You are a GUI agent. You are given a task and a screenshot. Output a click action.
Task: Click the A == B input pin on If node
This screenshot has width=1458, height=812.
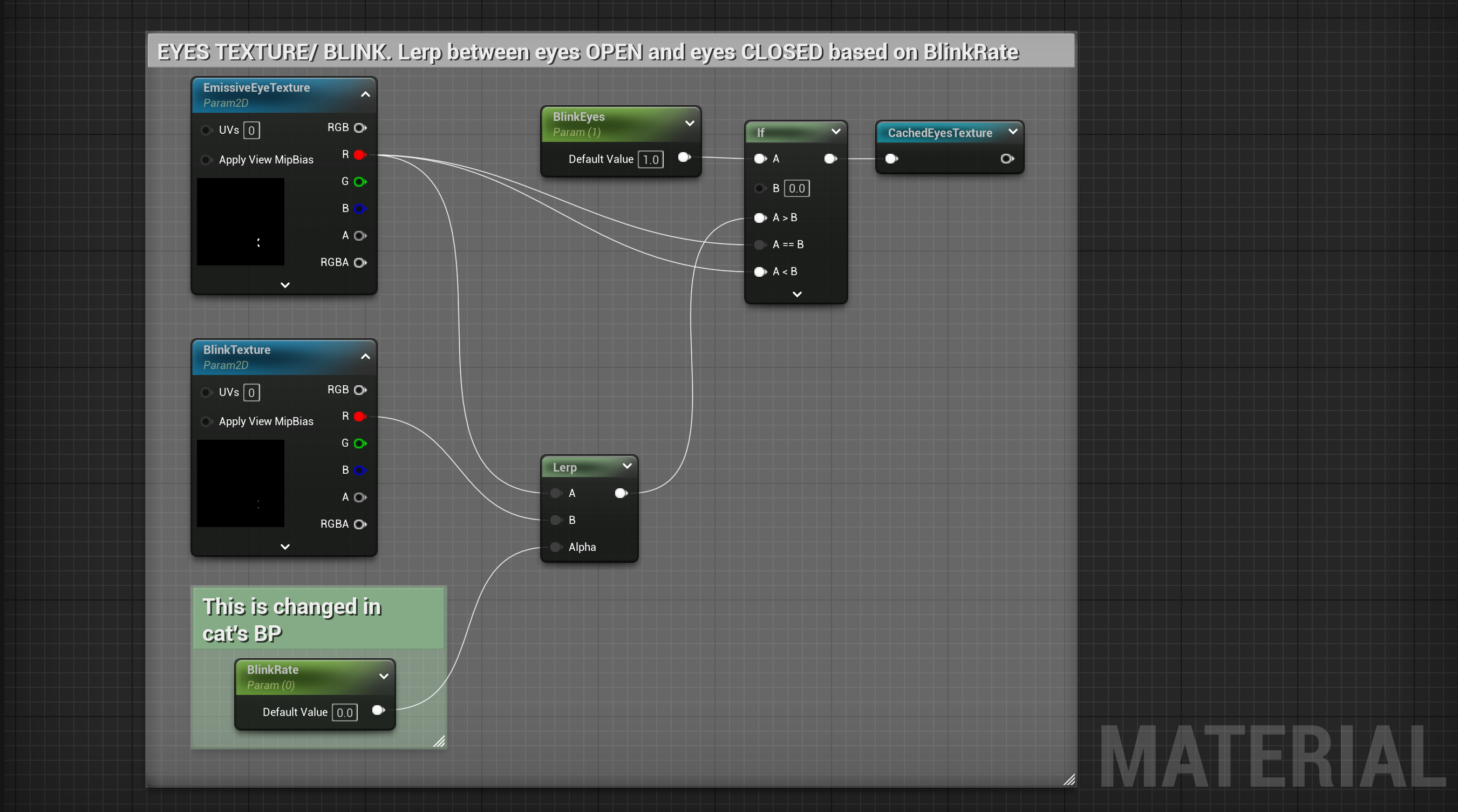click(760, 245)
